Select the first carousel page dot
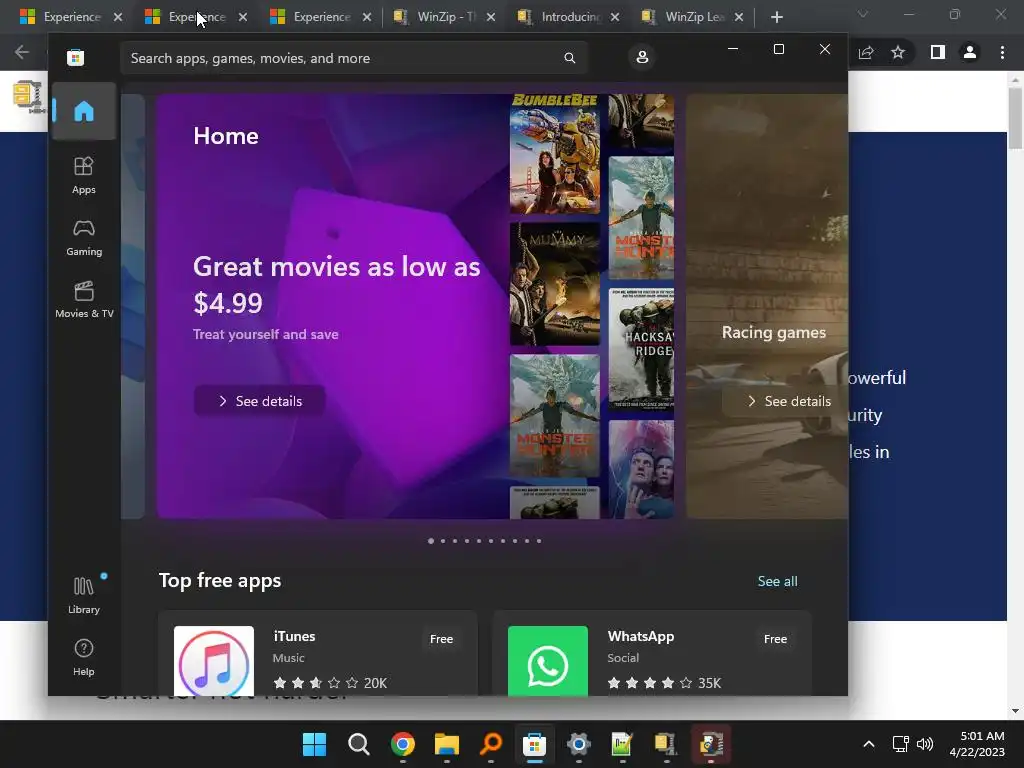Screen dimensions: 1024x768 pyautogui.click(x=431, y=541)
